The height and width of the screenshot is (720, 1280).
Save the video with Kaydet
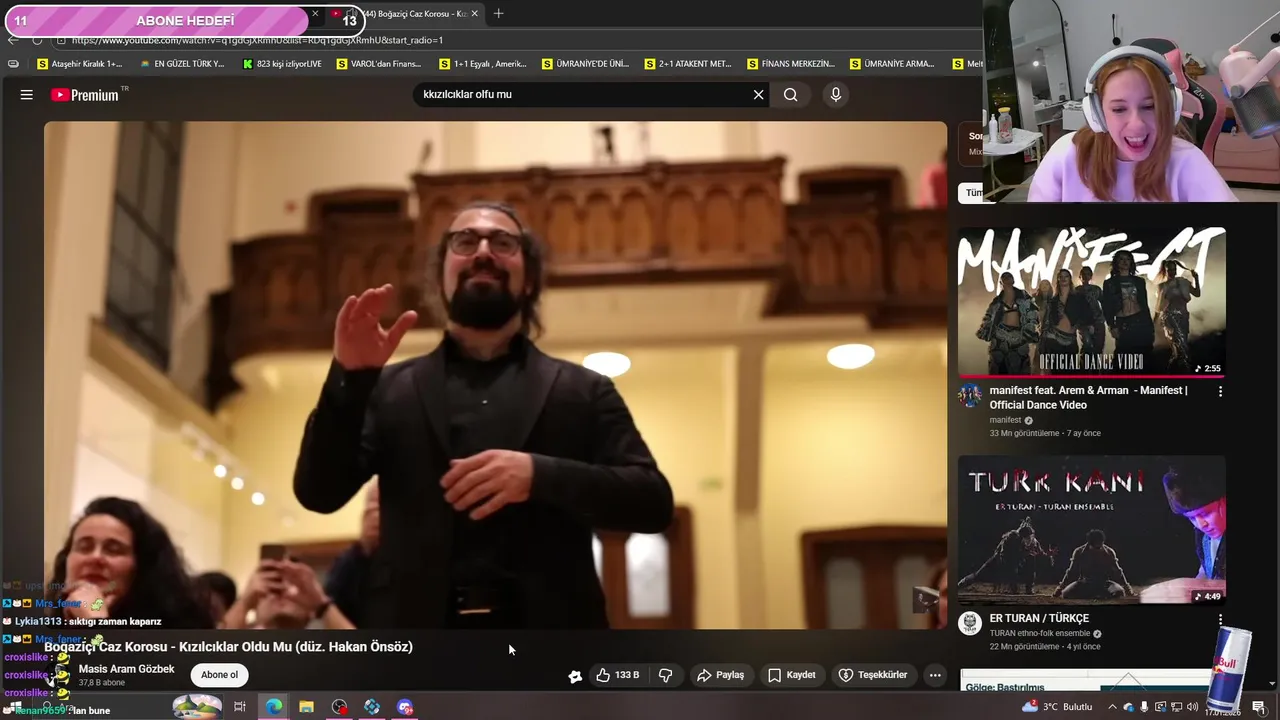click(x=792, y=675)
